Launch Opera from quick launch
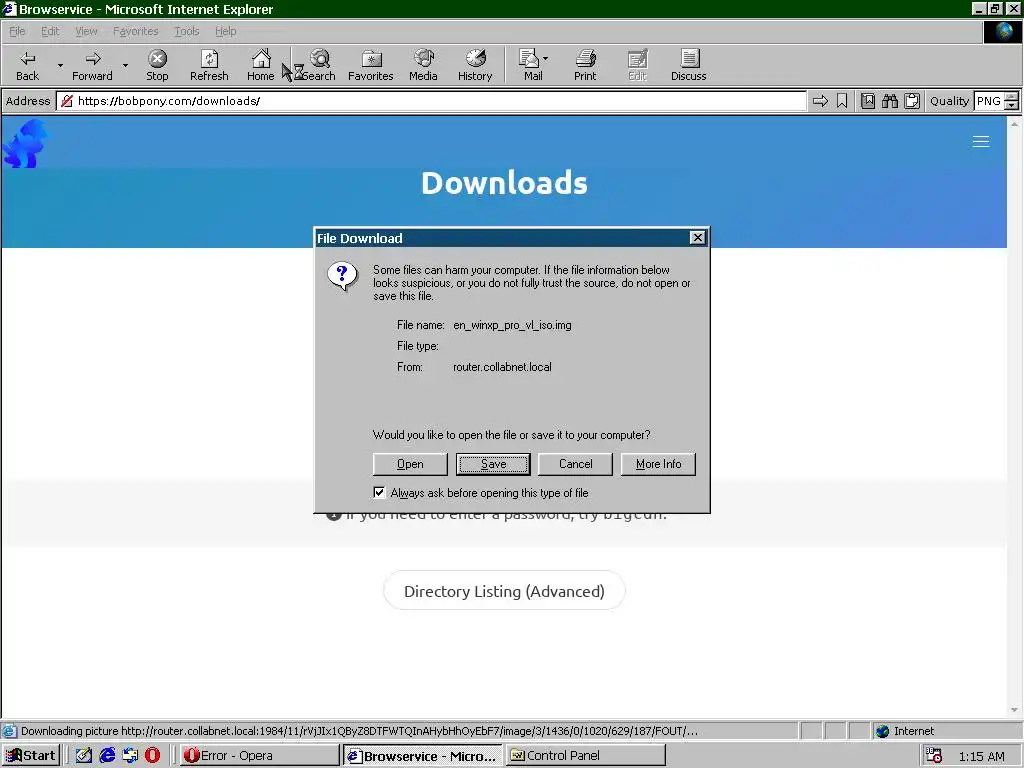The width and height of the screenshot is (1024, 768). coord(152,756)
